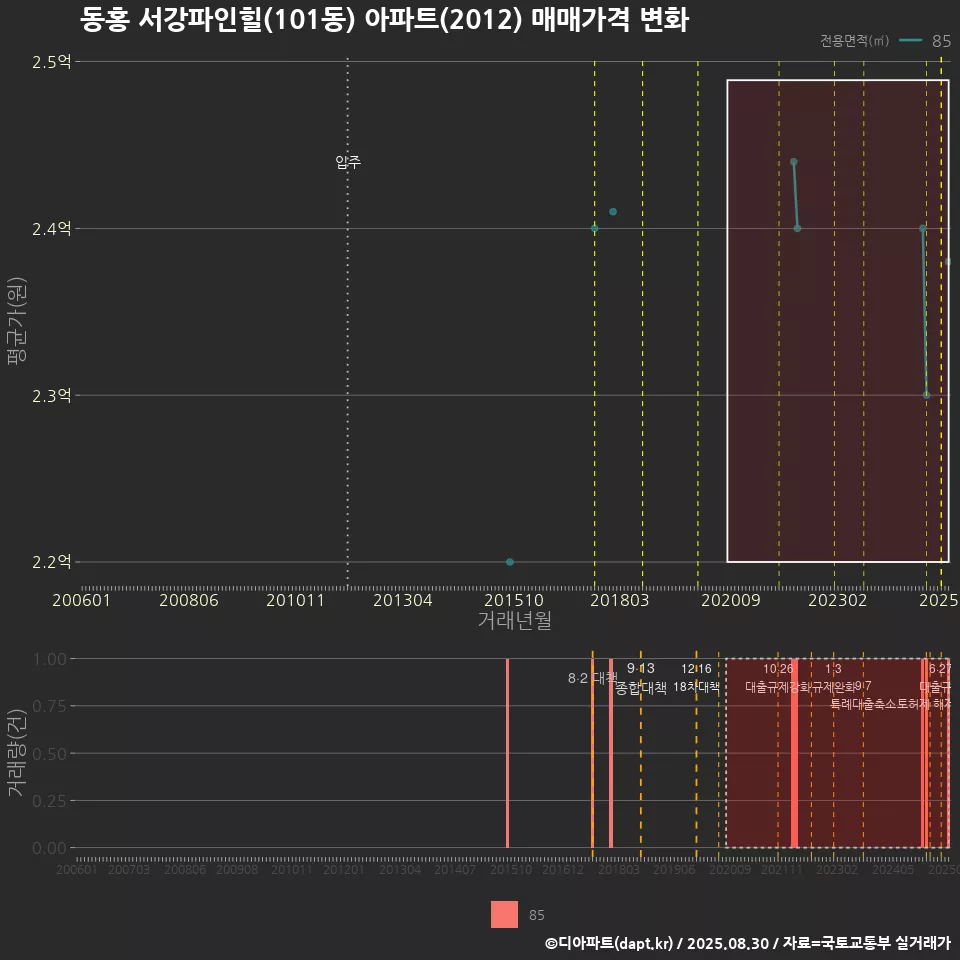Screen dimensions: 960x960
Task: Click the 1.00 volume axis label
Action: pyautogui.click(x=49, y=659)
